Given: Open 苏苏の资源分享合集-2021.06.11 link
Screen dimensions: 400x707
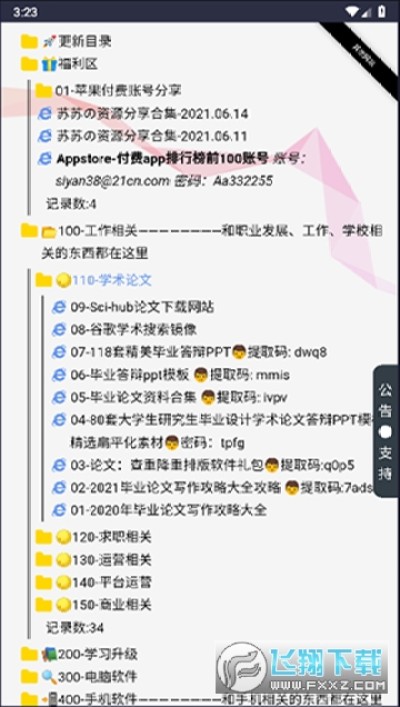Looking at the screenshot, I should pos(152,136).
